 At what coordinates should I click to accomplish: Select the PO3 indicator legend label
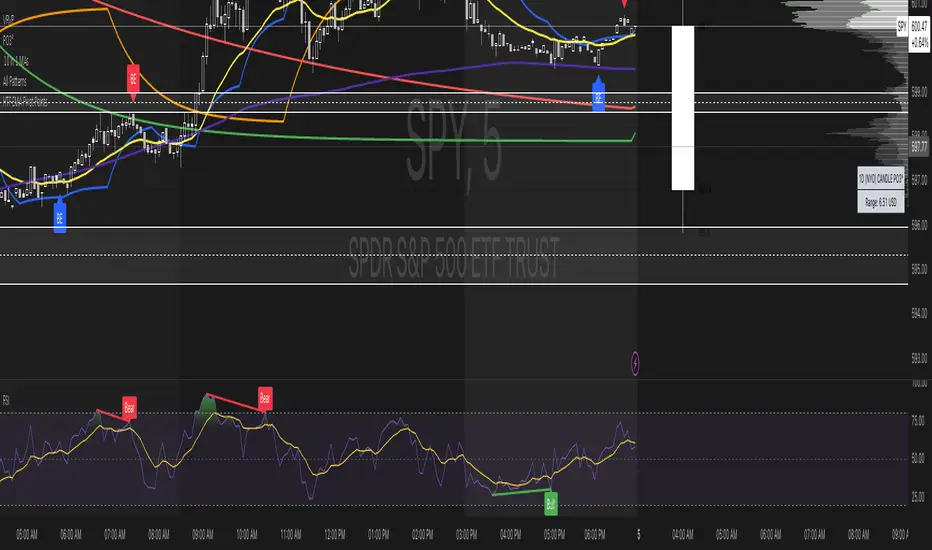pyautogui.click(x=8, y=40)
